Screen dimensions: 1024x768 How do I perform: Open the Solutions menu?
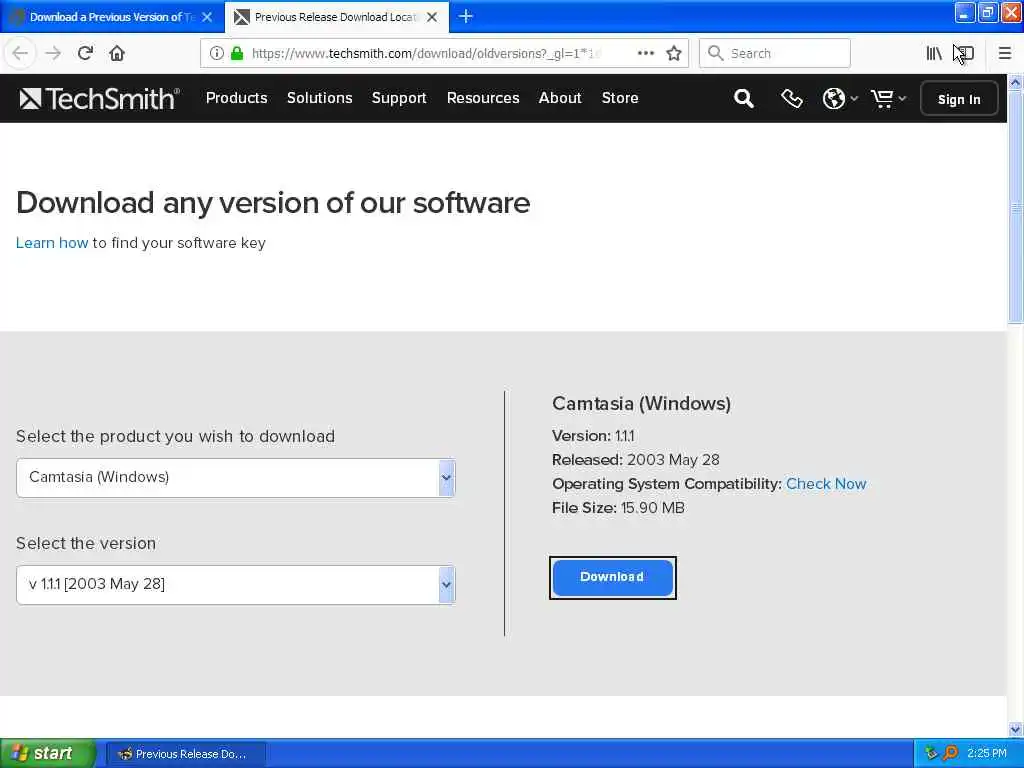(x=319, y=98)
